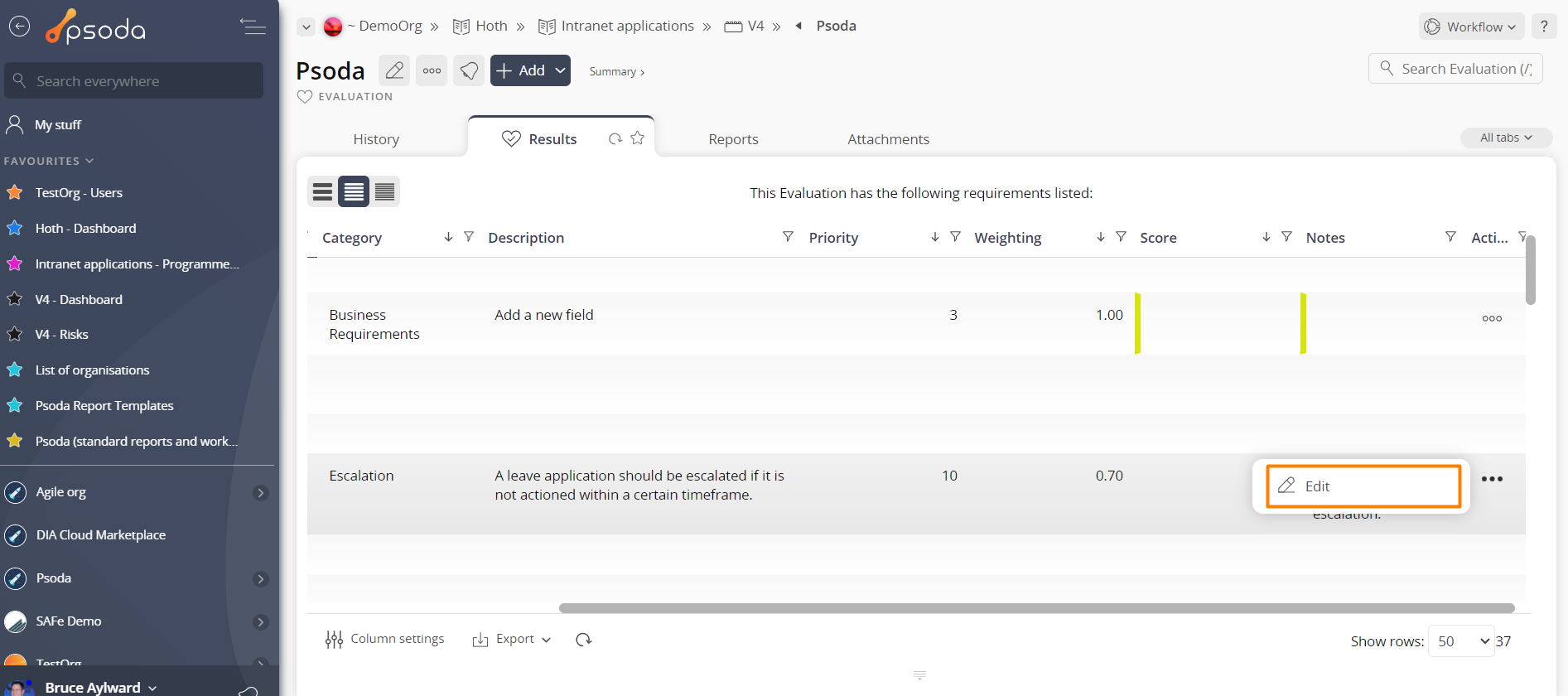This screenshot has width=1568, height=696.
Task: Open Column settings
Action: point(385,639)
